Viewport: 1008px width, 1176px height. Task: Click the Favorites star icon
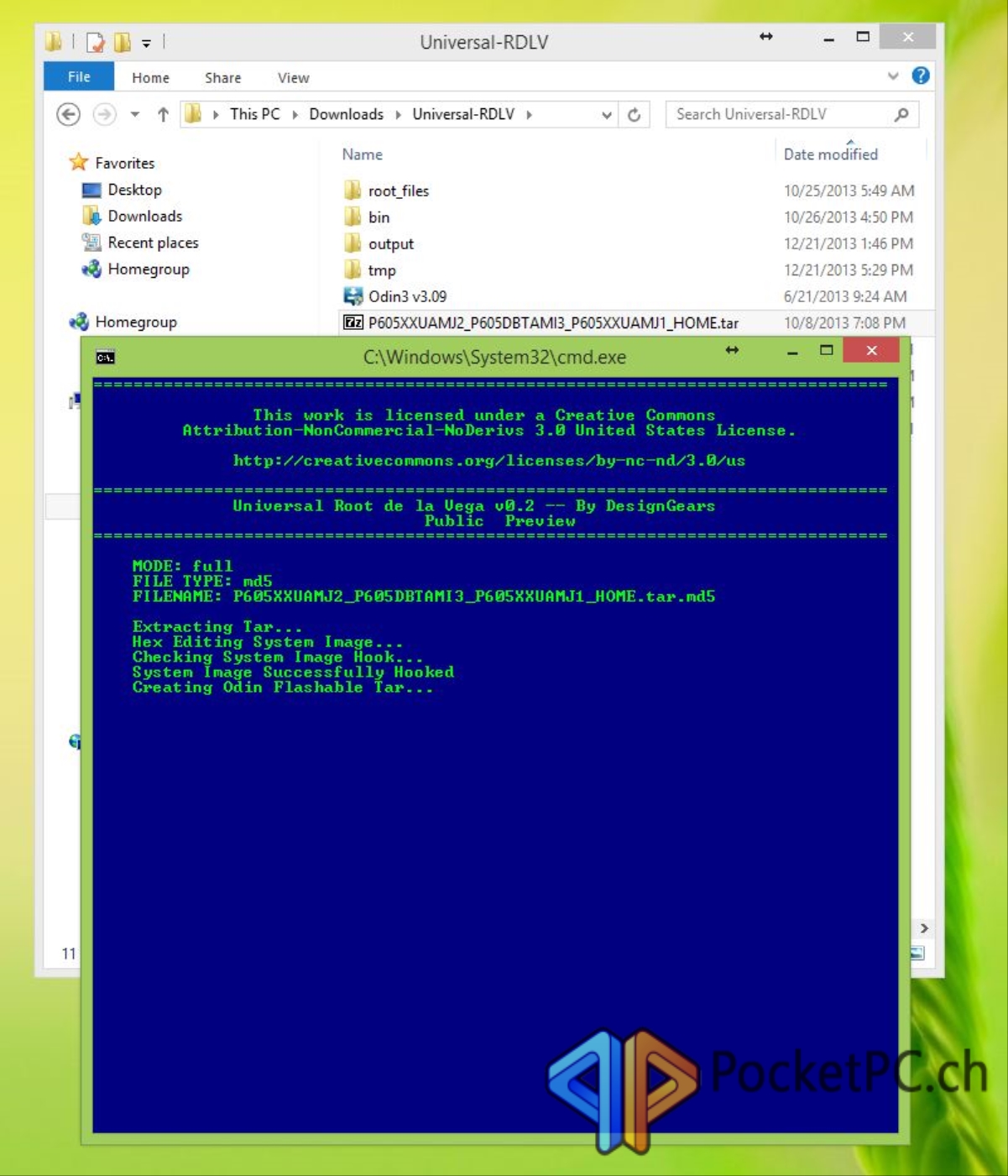tap(79, 162)
